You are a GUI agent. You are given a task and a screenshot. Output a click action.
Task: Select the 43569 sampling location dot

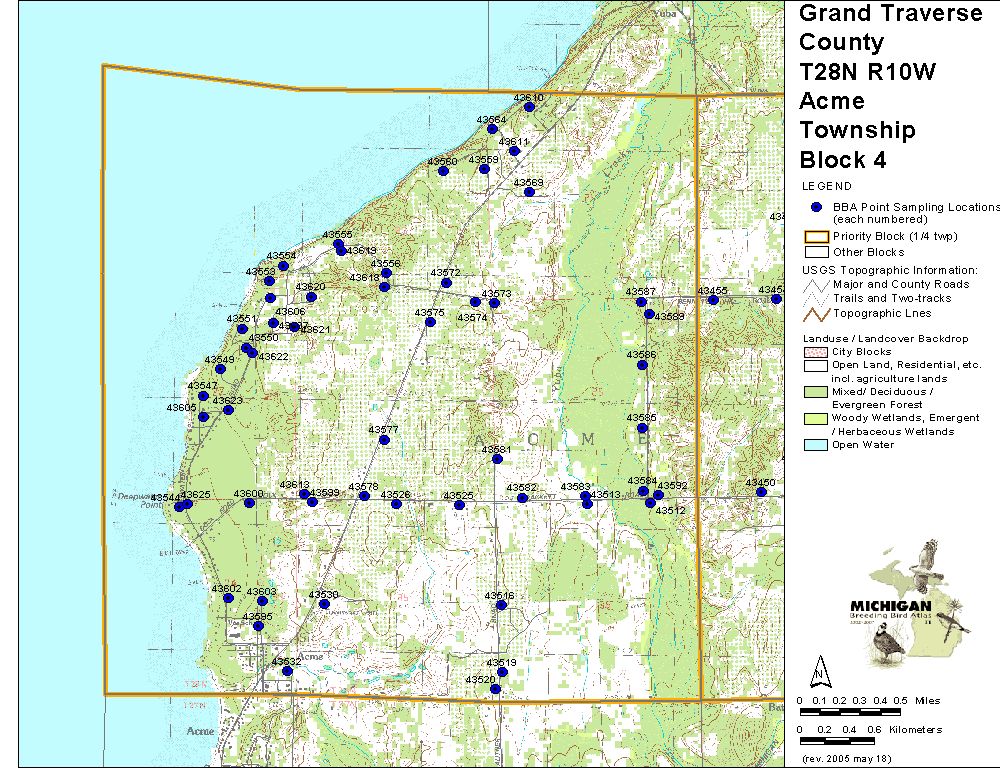click(x=529, y=192)
